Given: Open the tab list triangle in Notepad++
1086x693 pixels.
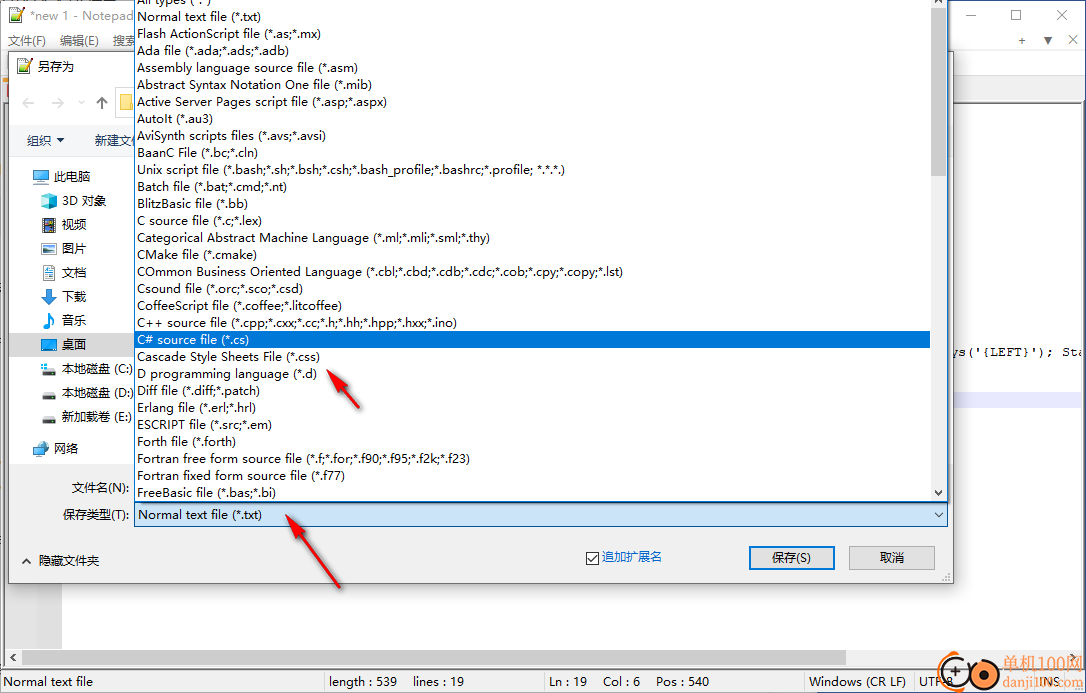Looking at the screenshot, I should click(1048, 41).
